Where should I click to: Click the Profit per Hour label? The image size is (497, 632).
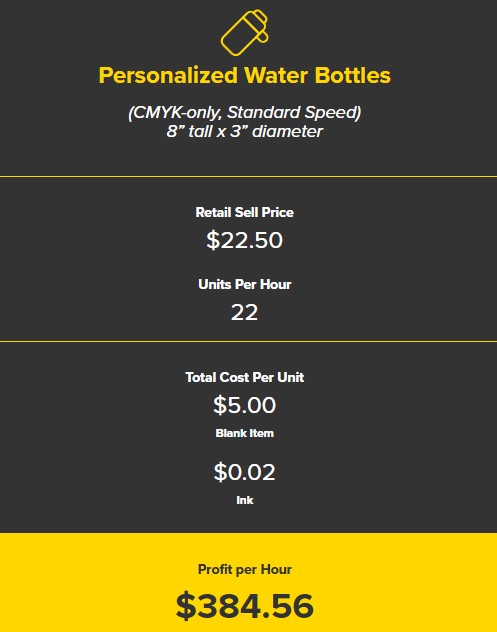tap(245, 570)
